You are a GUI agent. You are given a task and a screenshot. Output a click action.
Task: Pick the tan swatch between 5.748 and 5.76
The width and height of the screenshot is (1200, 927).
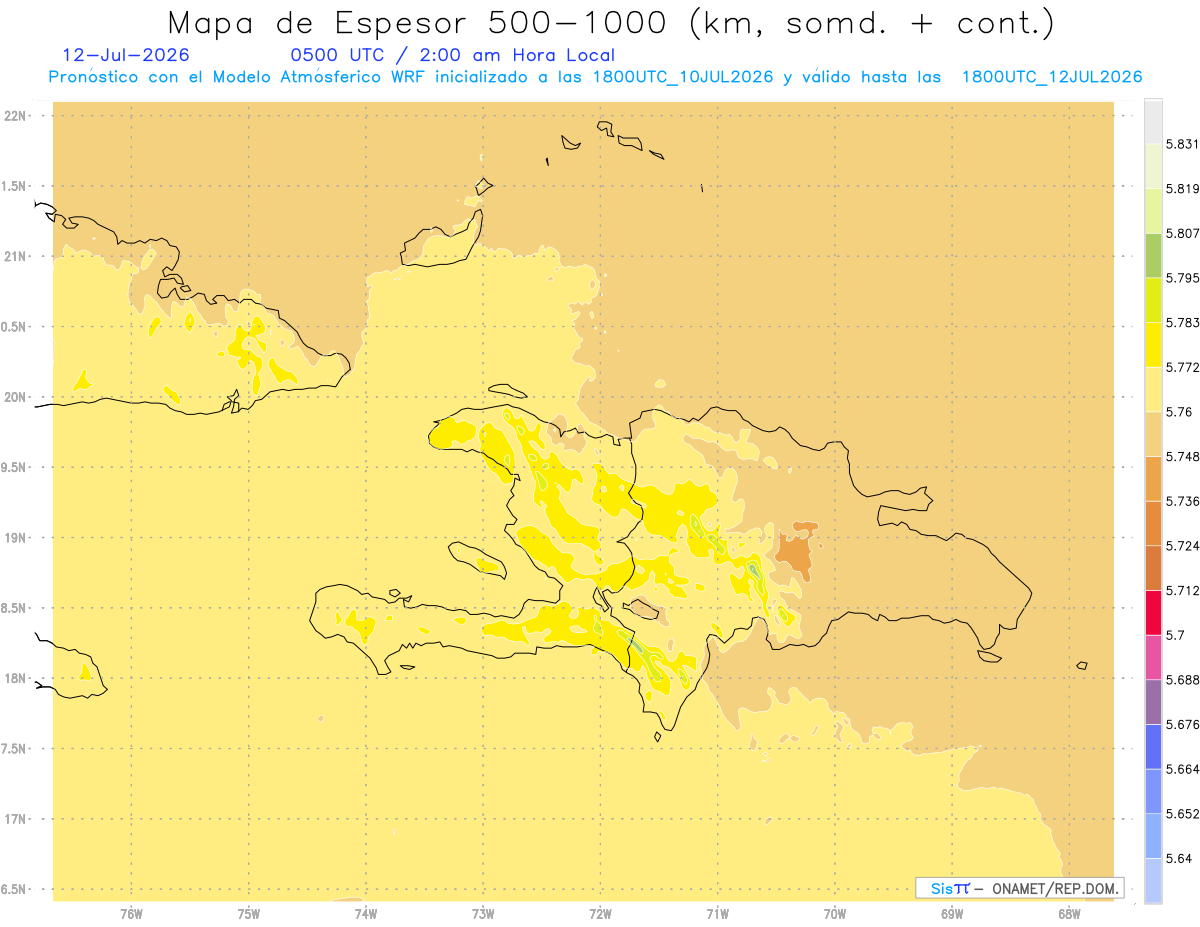[x=1153, y=434]
